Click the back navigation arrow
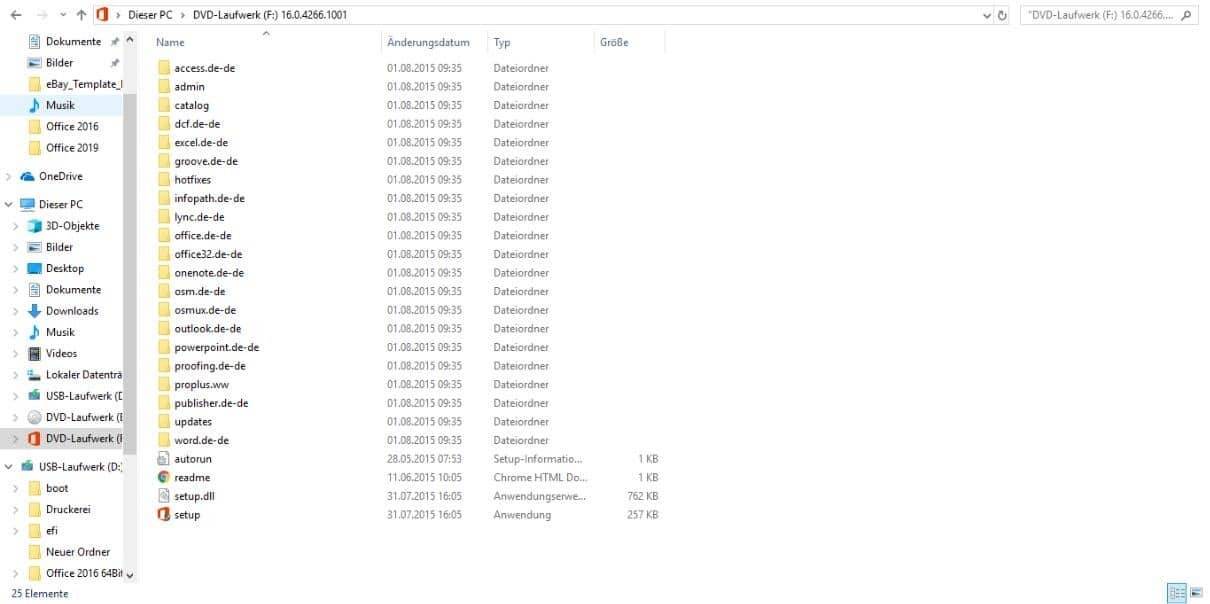This screenshot has width=1210, height=604. pyautogui.click(x=15, y=16)
